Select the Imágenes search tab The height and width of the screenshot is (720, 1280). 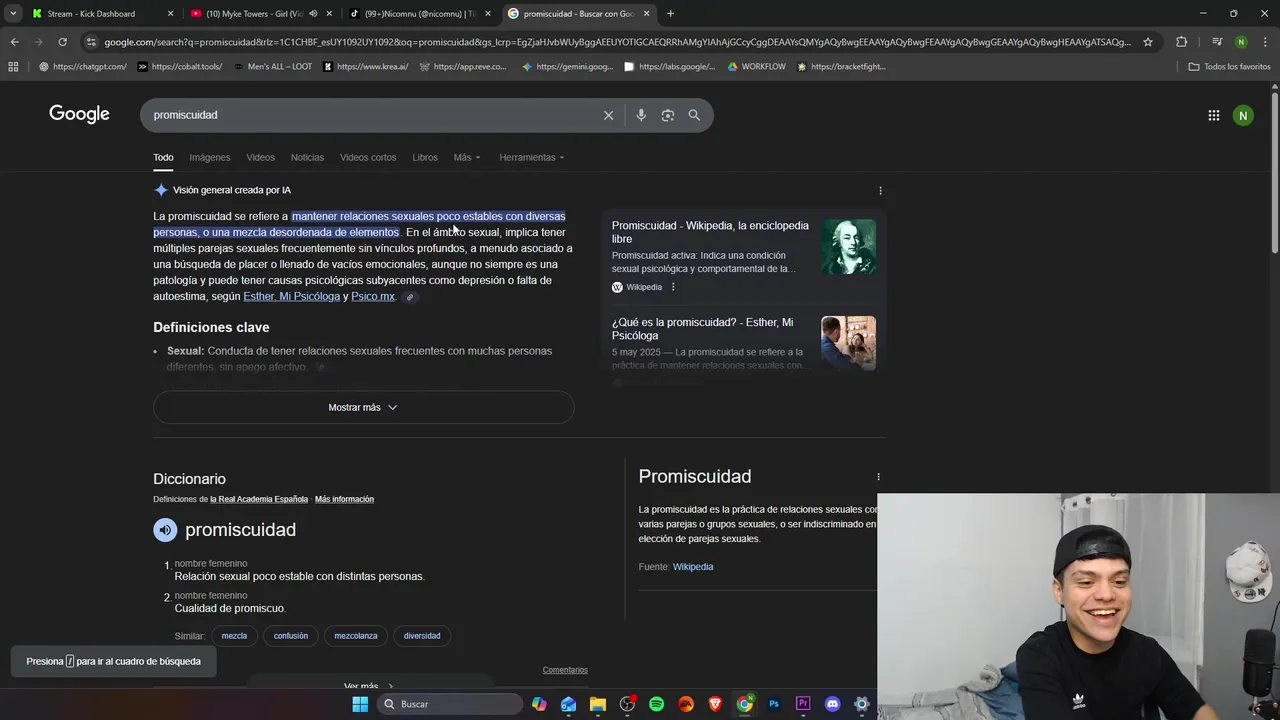(x=210, y=157)
